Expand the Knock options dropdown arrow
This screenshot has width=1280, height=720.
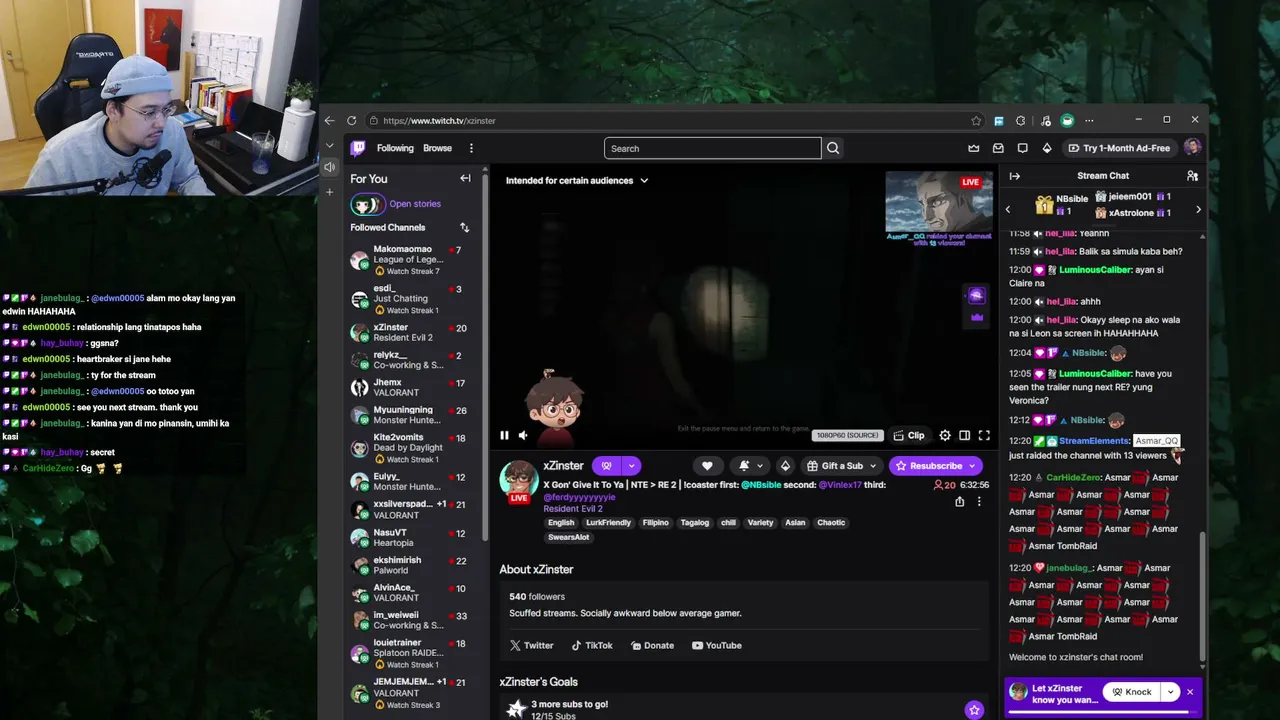click(x=1170, y=692)
